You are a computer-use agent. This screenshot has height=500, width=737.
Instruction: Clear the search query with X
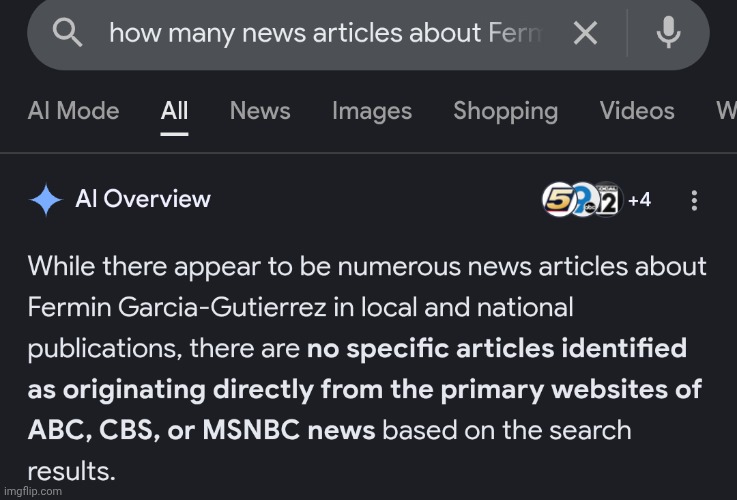click(585, 34)
